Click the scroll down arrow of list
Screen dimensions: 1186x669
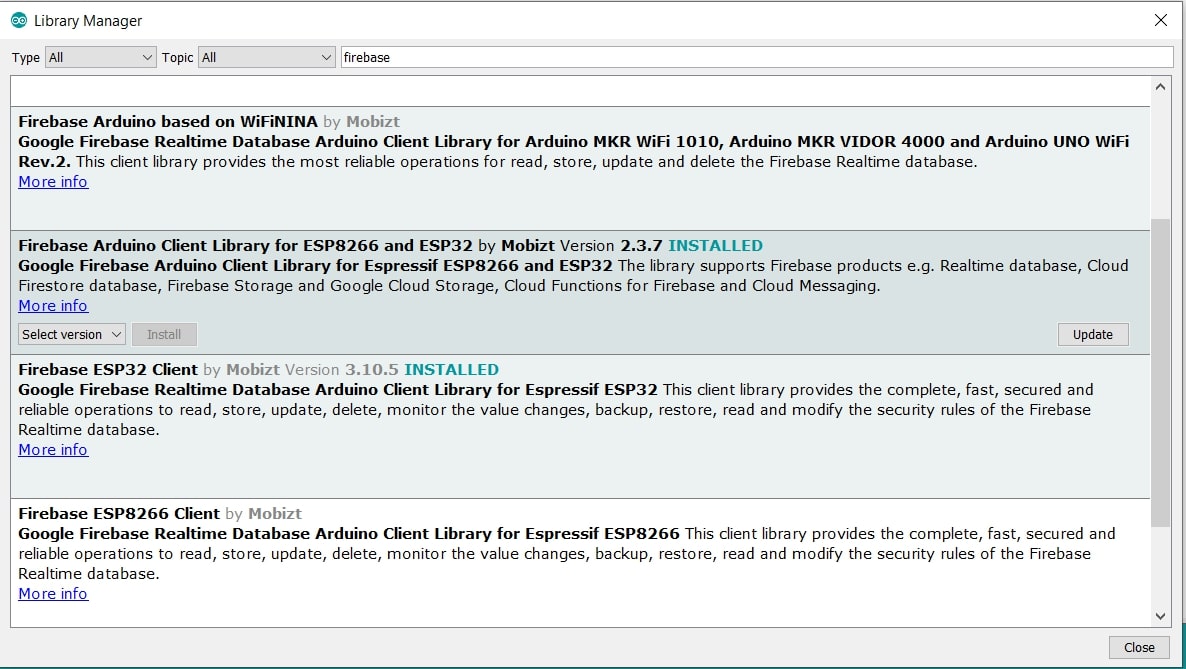click(1160, 616)
